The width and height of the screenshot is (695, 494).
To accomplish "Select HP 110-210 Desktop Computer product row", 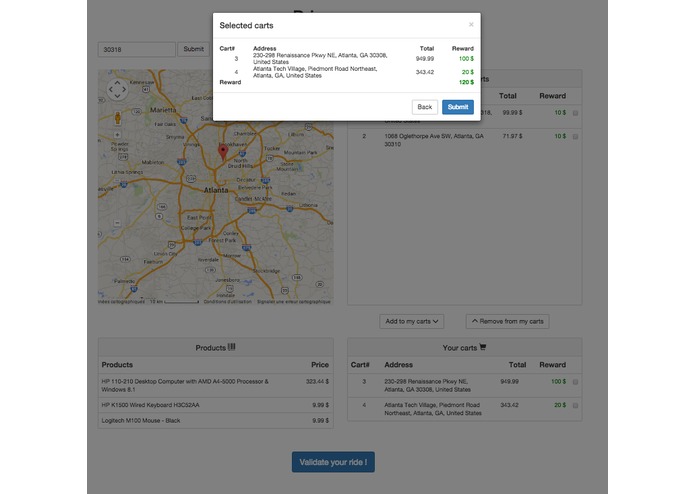I will [215, 385].
